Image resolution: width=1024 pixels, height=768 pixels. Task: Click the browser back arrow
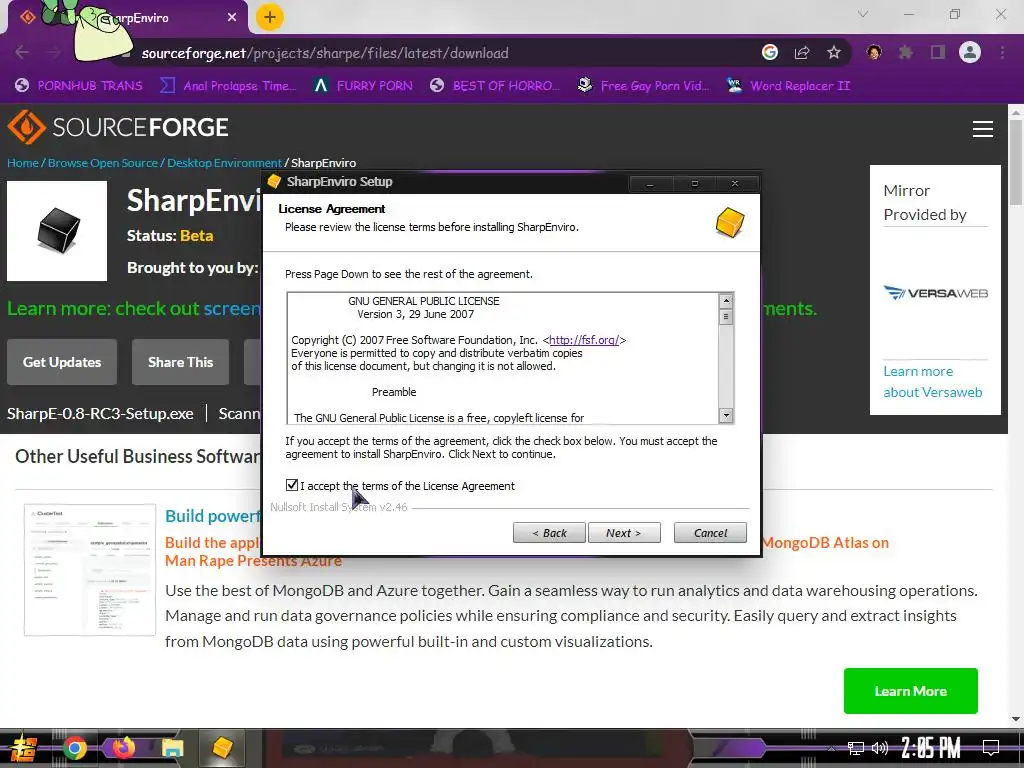coord(22,53)
